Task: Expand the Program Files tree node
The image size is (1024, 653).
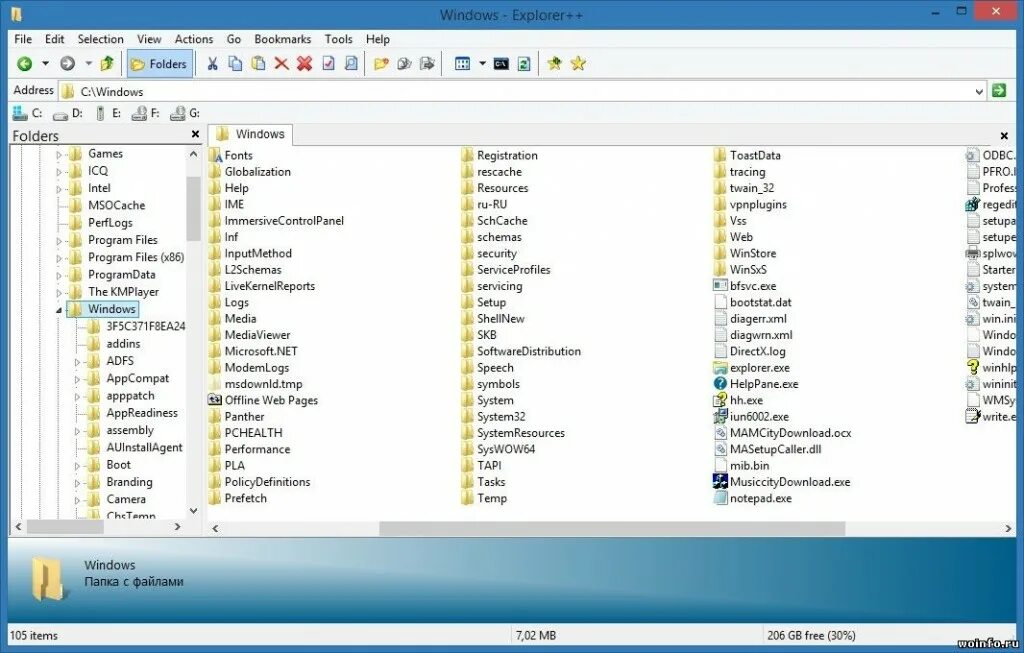Action: pos(59,240)
